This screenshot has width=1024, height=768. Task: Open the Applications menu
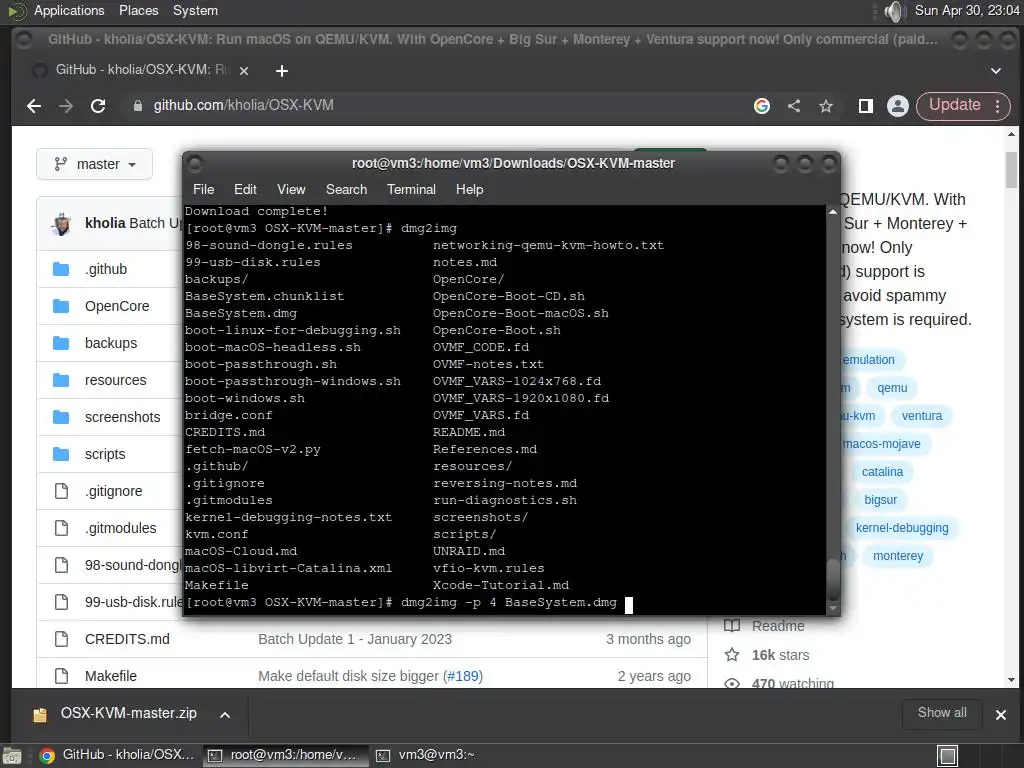(x=69, y=10)
